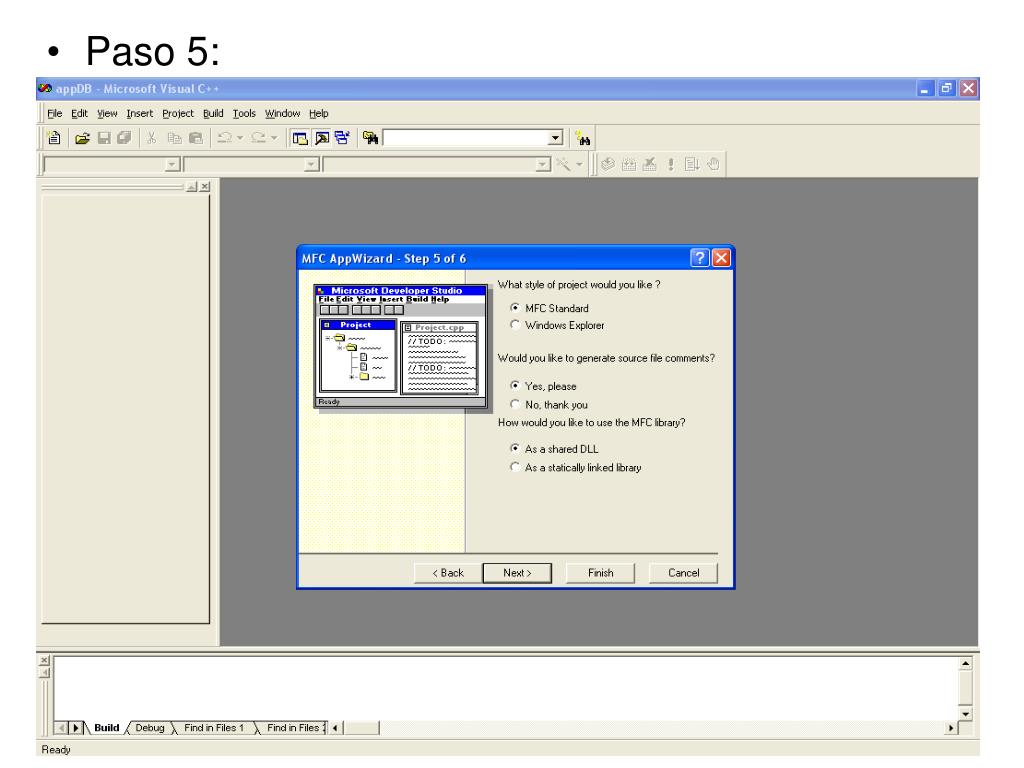Screen dimensions: 1024x768
Task: Click the Cancel button in the wizard
Action: 683,573
